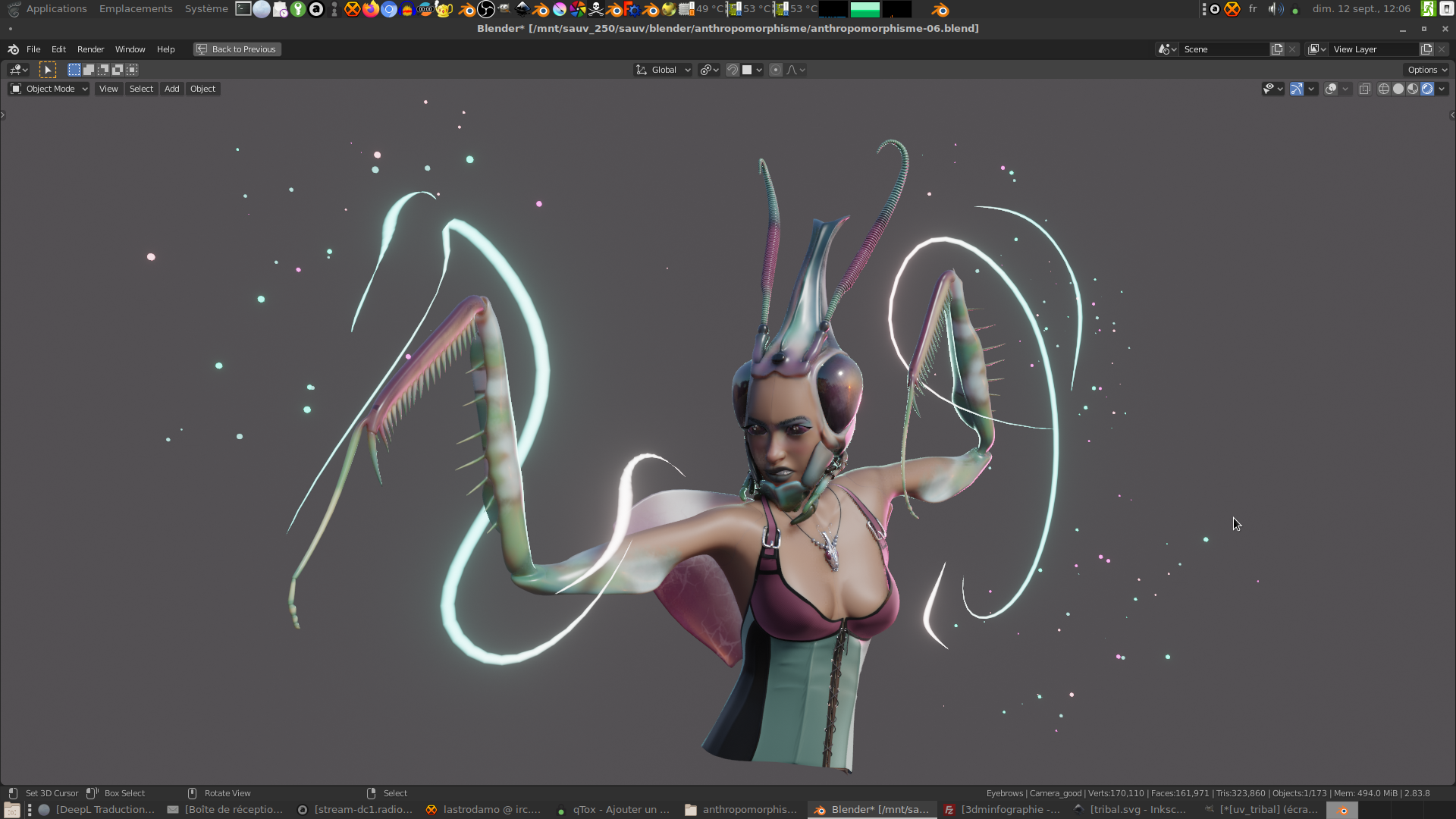Click the Scene name field
Image resolution: width=1456 pixels, height=819 pixels.
click(x=1224, y=49)
